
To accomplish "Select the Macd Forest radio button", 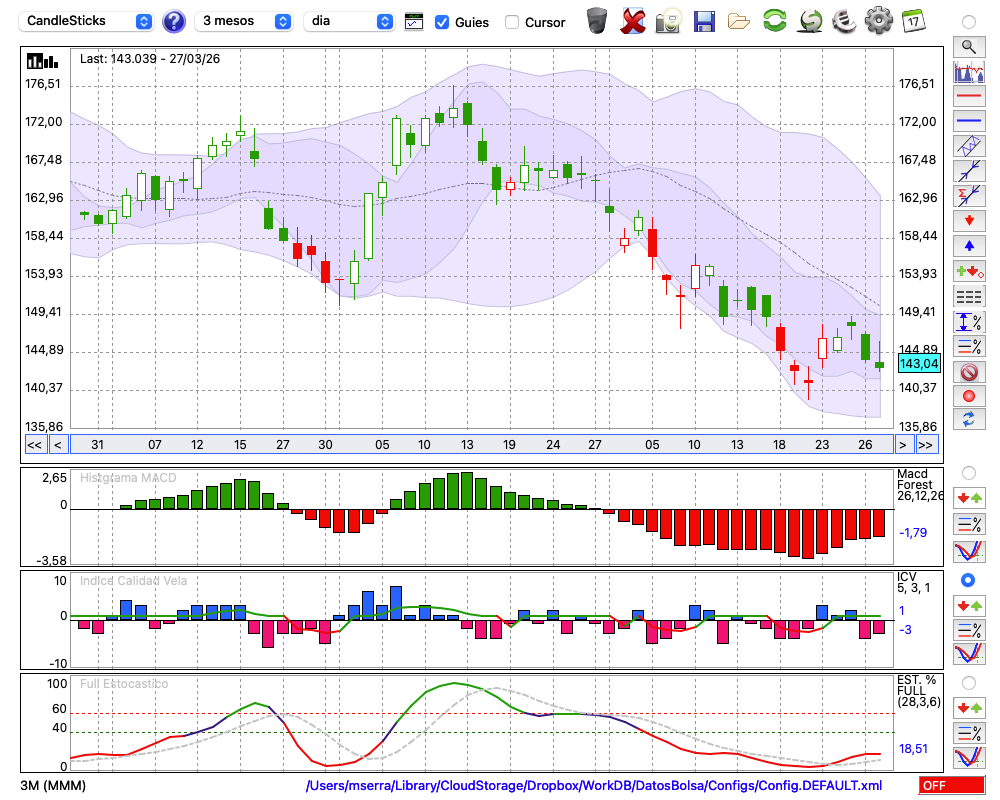I will point(968,472).
